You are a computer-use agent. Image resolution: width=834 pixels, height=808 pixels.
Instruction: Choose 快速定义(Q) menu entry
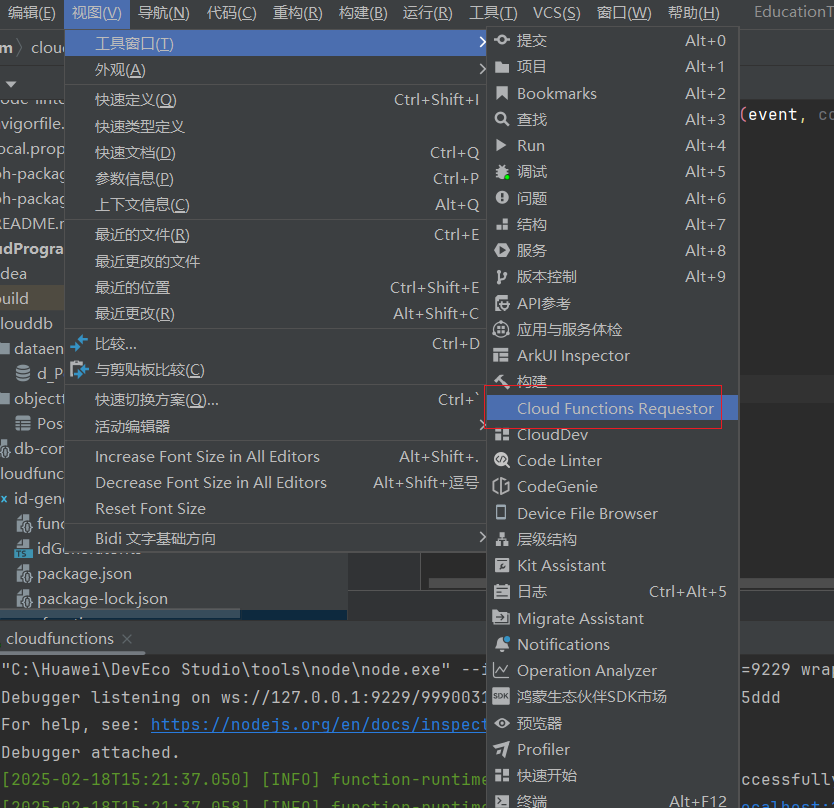point(275,100)
